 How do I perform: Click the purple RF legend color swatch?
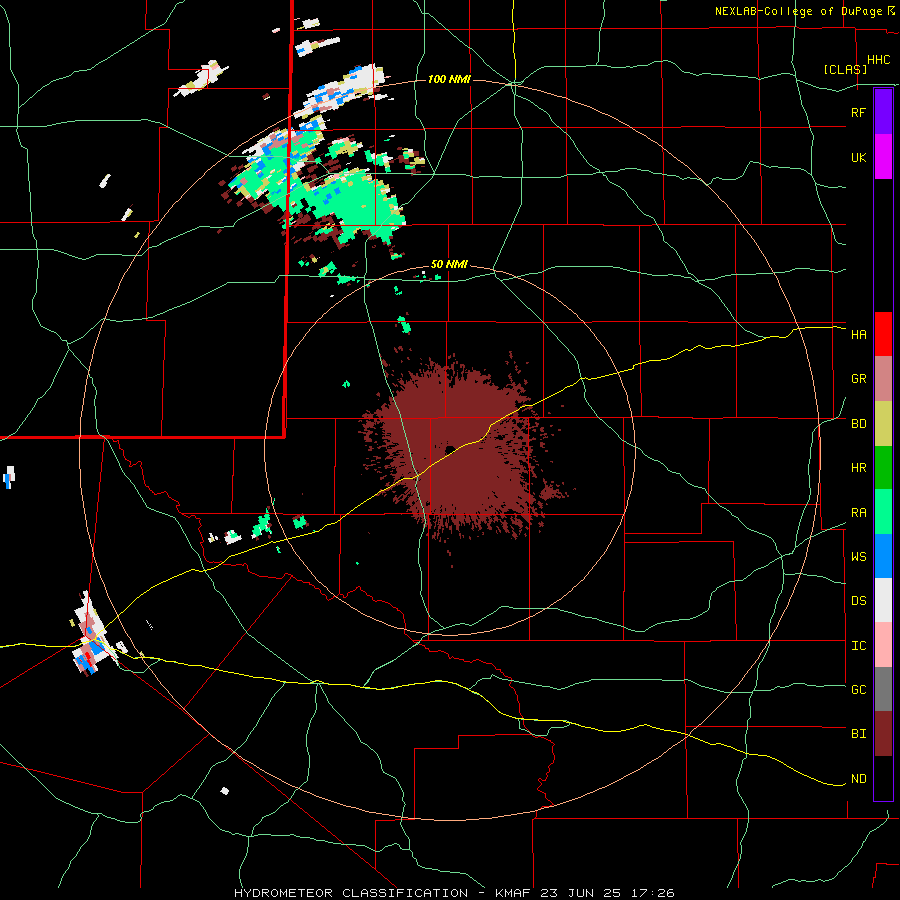tap(883, 111)
